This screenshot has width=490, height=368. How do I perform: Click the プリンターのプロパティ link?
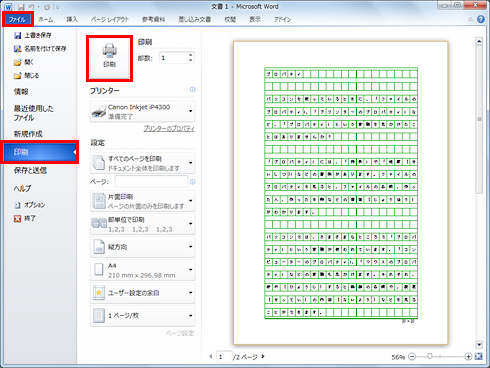[169, 129]
